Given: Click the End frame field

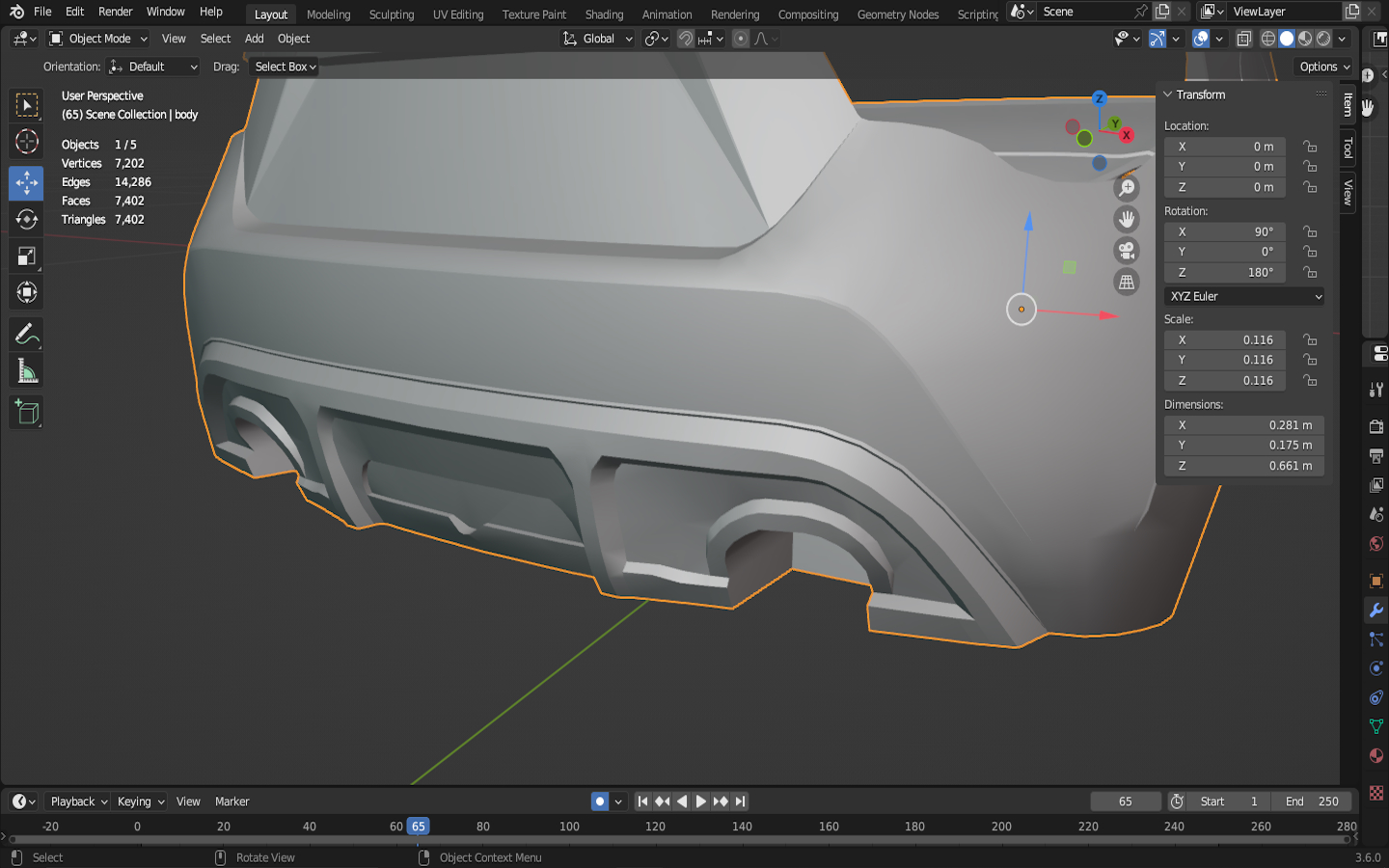Looking at the screenshot, I should tap(1312, 801).
